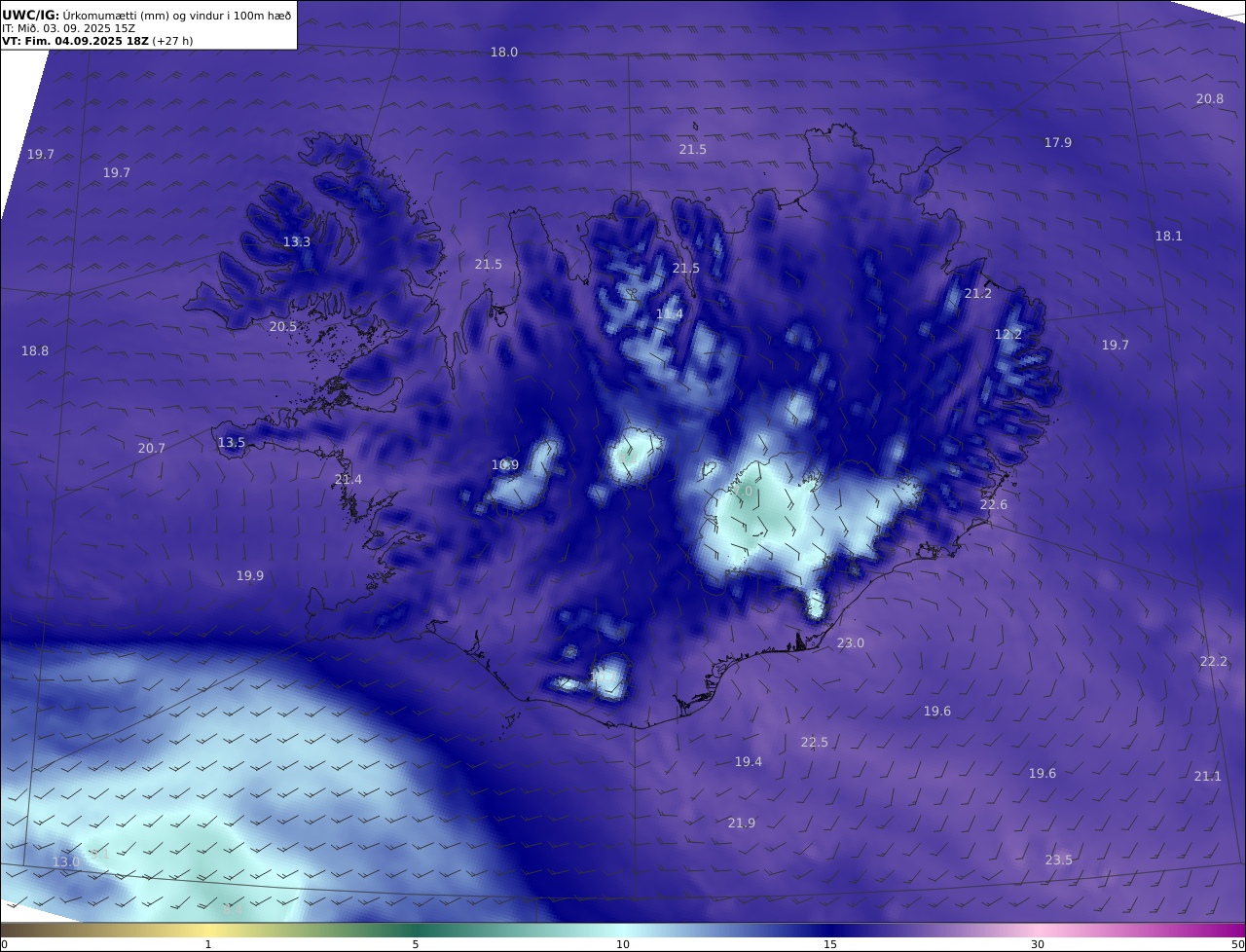
Task: Click the colorbar tick label 15
Action: click(x=830, y=944)
